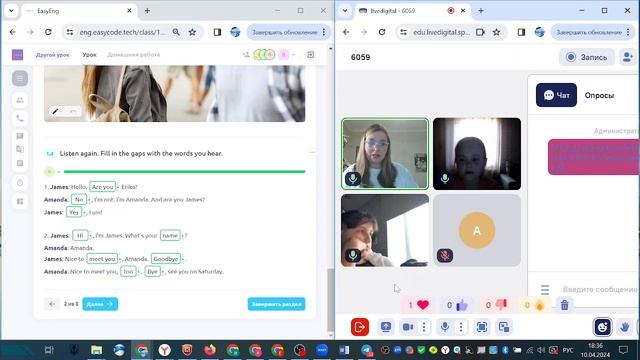Open the Домашняя работа tab
640x360 pixels.
pyautogui.click(x=133, y=55)
